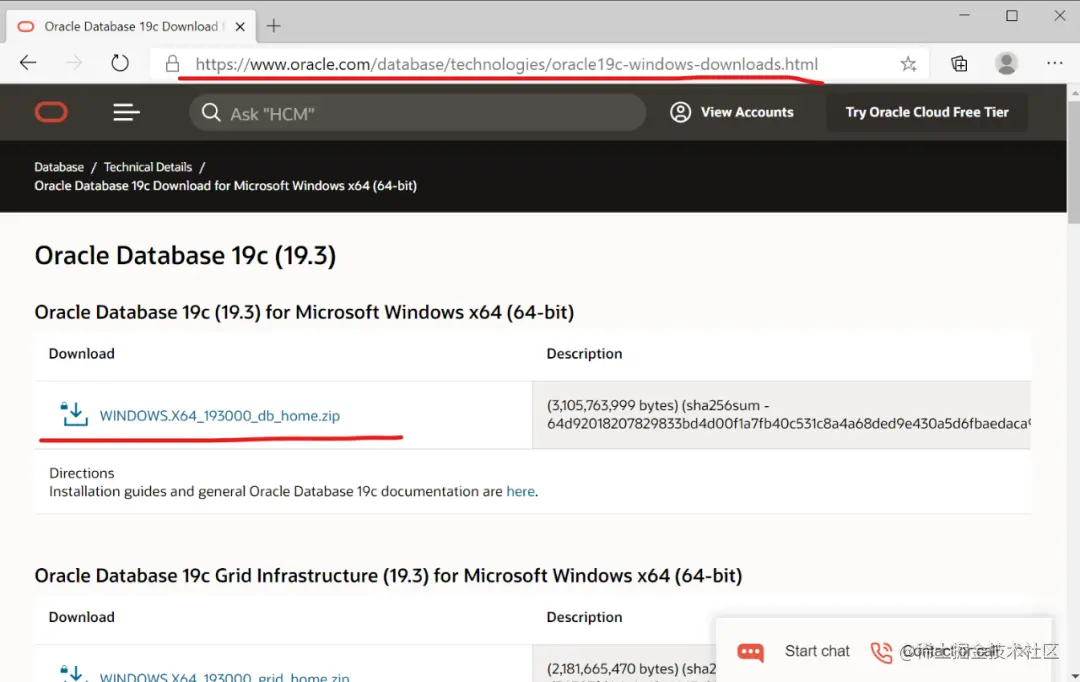Open a new tab with plus button
Screen dimensions: 1080x682
coord(273,26)
